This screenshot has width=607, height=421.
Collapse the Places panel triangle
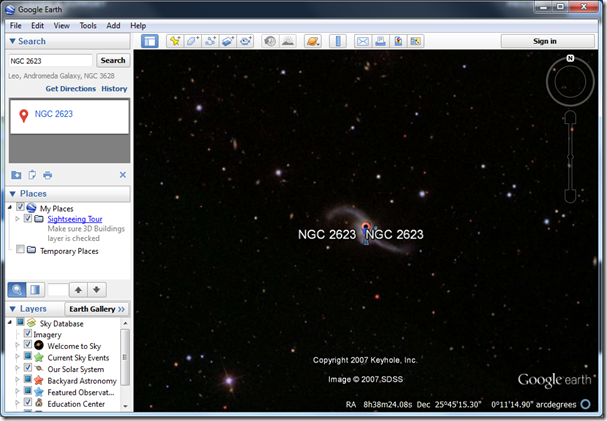click(x=12, y=193)
